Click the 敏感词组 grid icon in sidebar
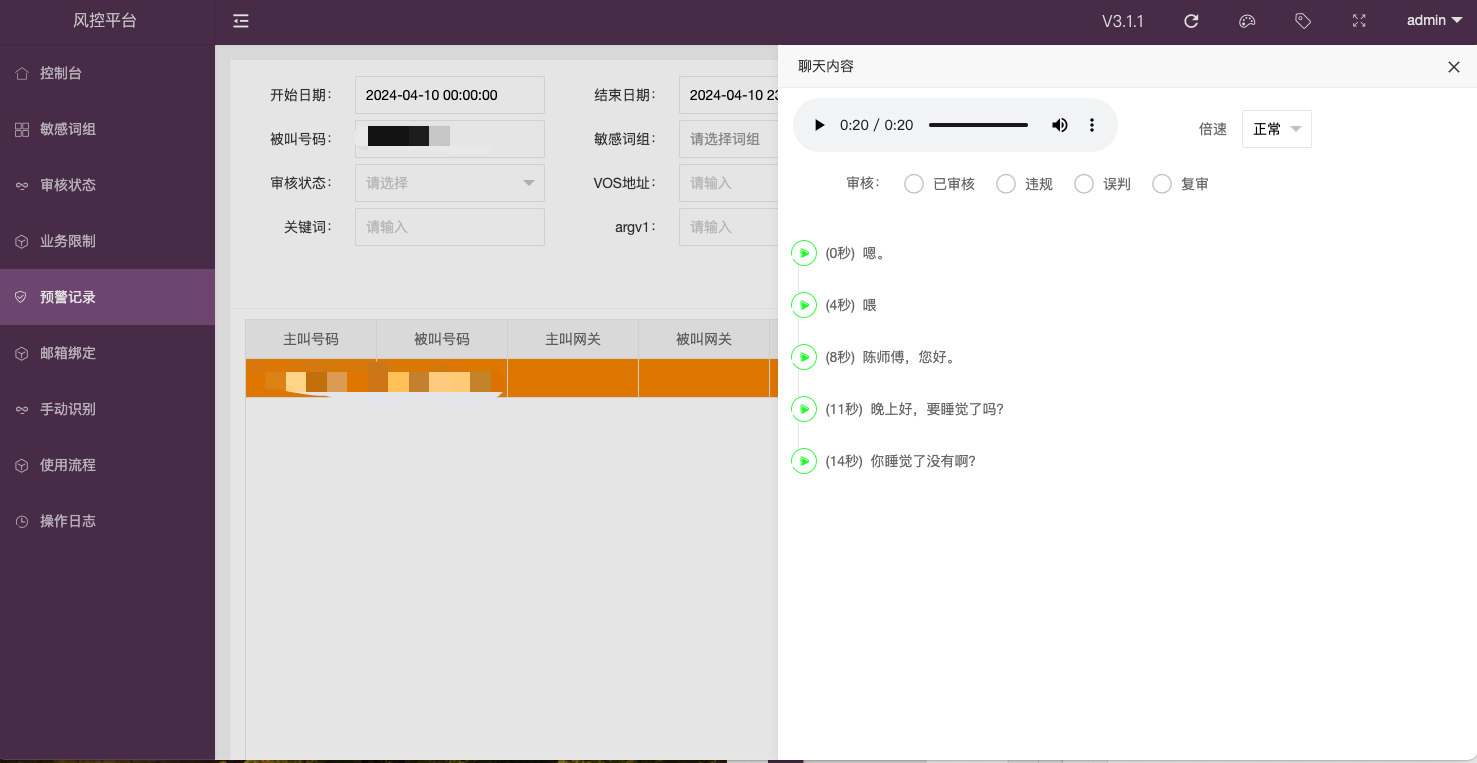Image resolution: width=1477 pixels, height=763 pixels. [22, 129]
